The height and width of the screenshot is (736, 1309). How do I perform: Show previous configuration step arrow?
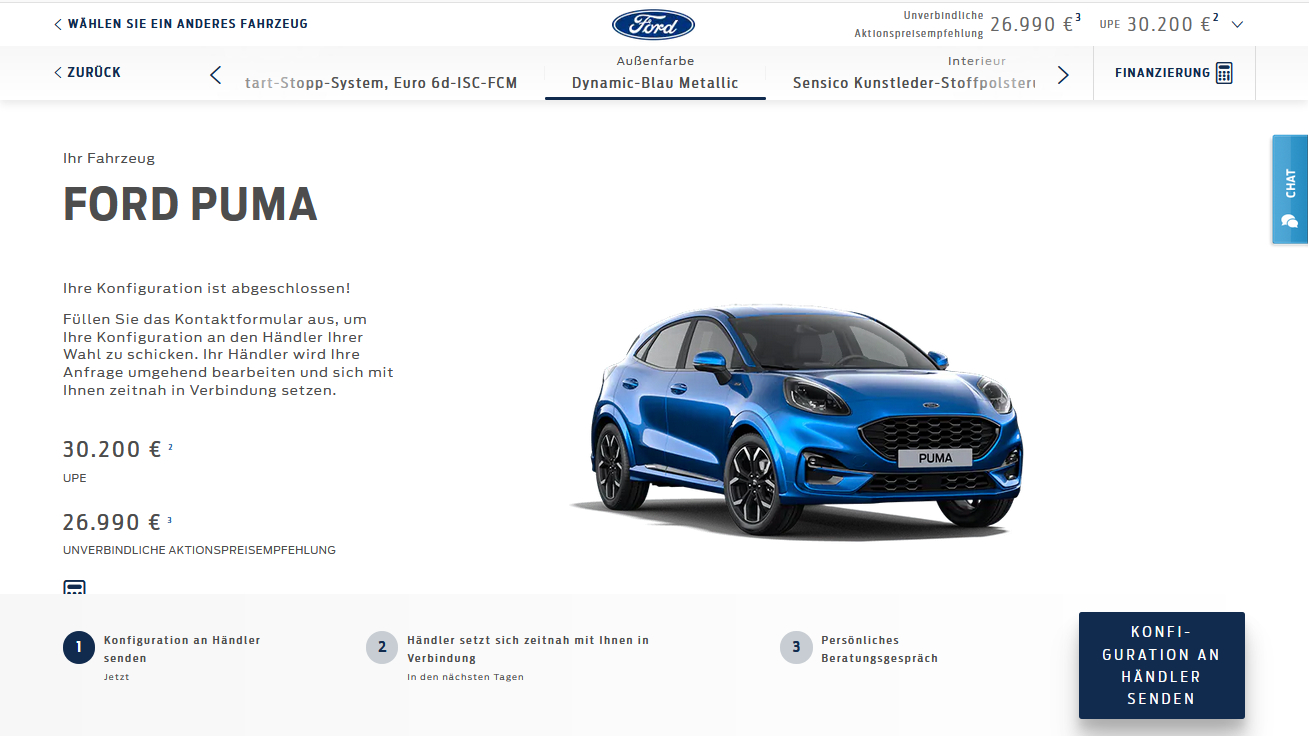216,75
